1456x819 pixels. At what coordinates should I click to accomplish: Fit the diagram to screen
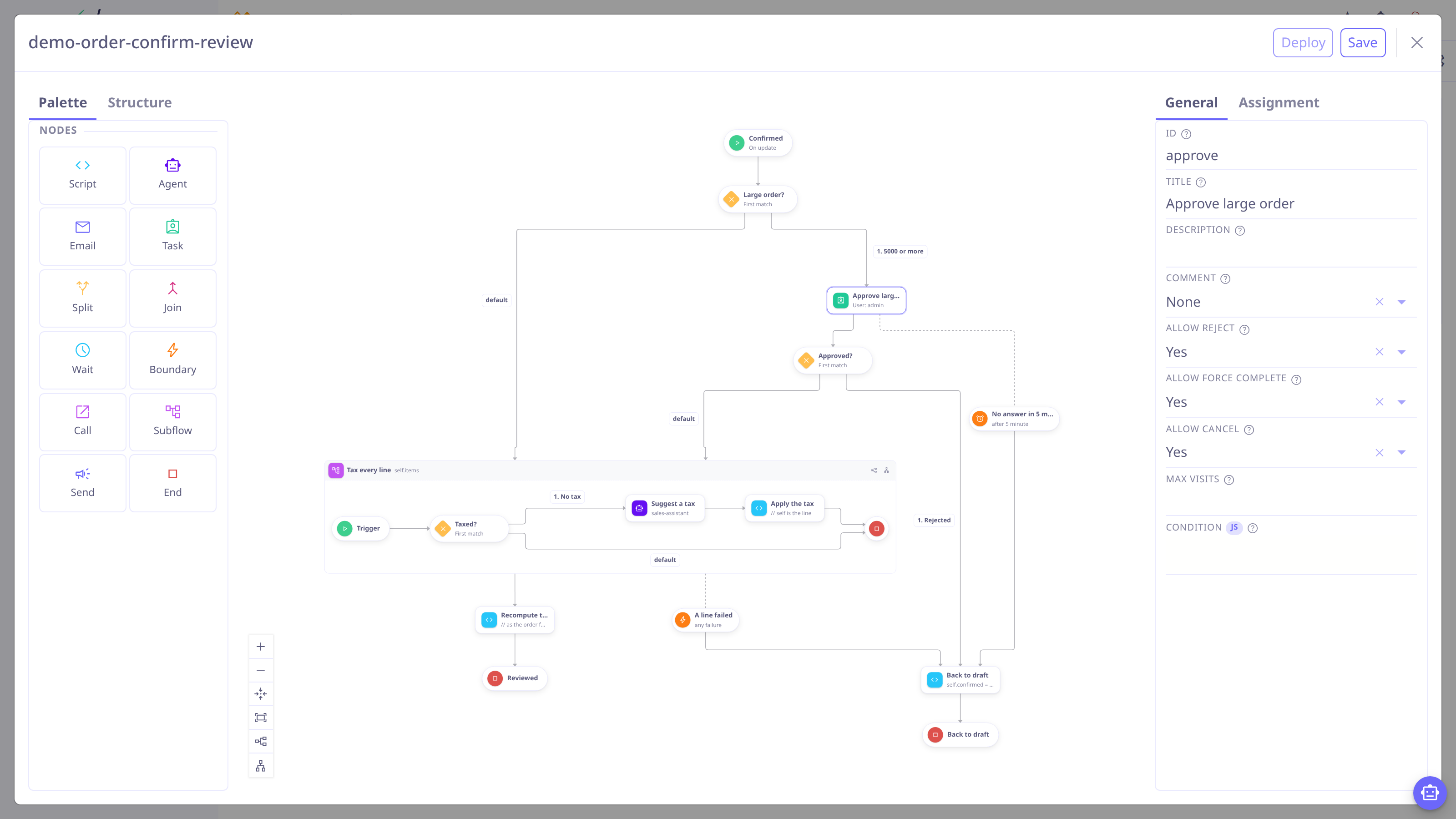261,718
